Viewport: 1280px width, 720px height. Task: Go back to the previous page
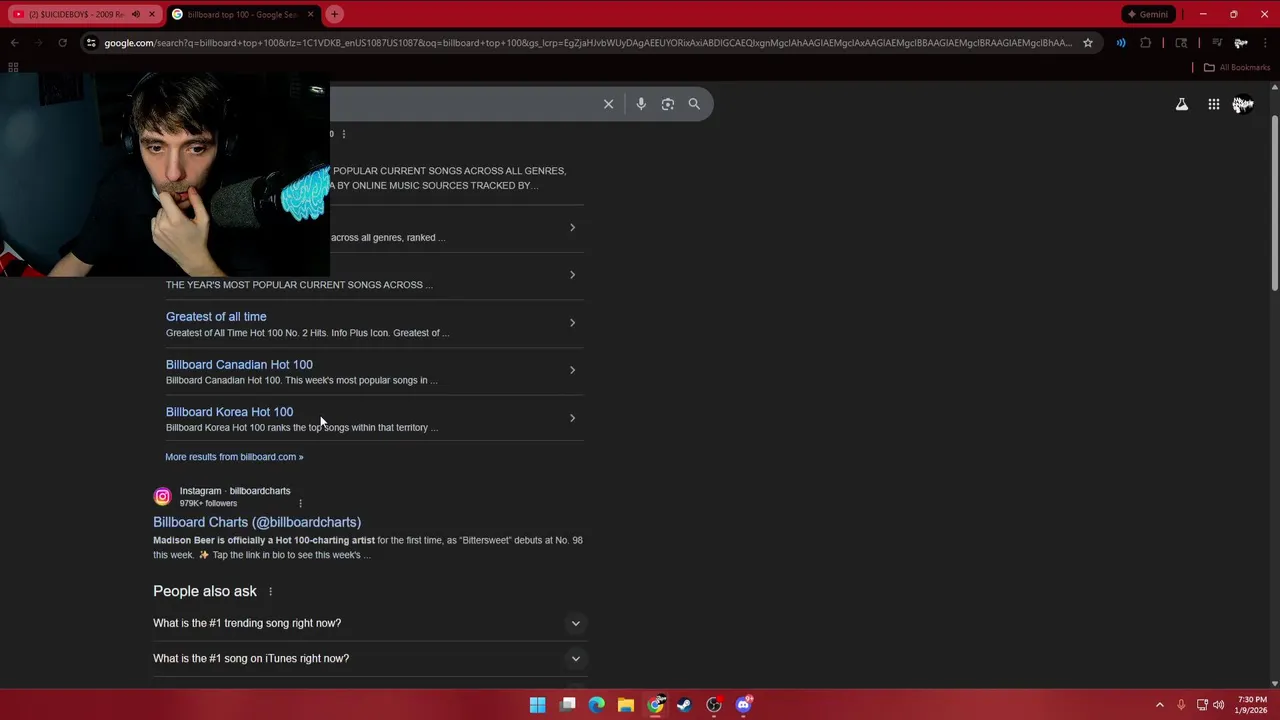pyautogui.click(x=14, y=43)
